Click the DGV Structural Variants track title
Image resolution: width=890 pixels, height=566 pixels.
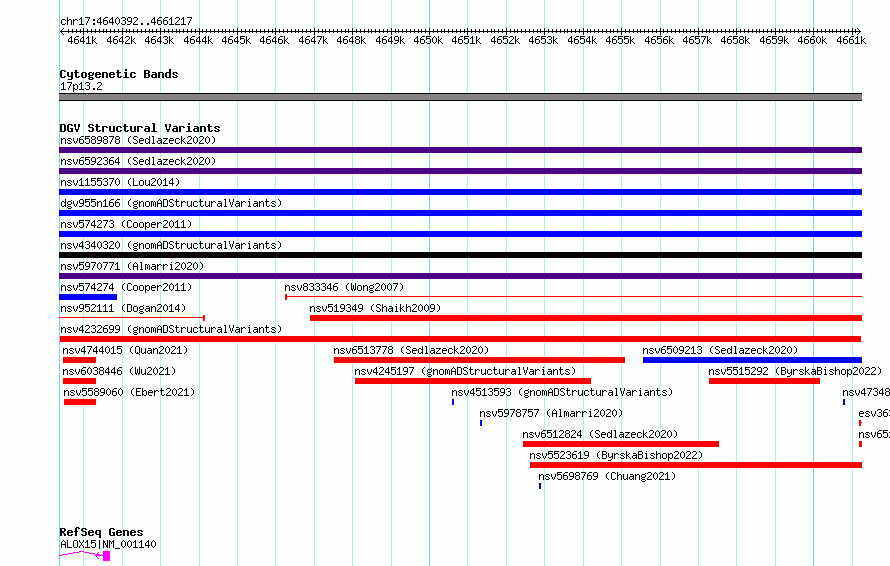[x=140, y=128]
